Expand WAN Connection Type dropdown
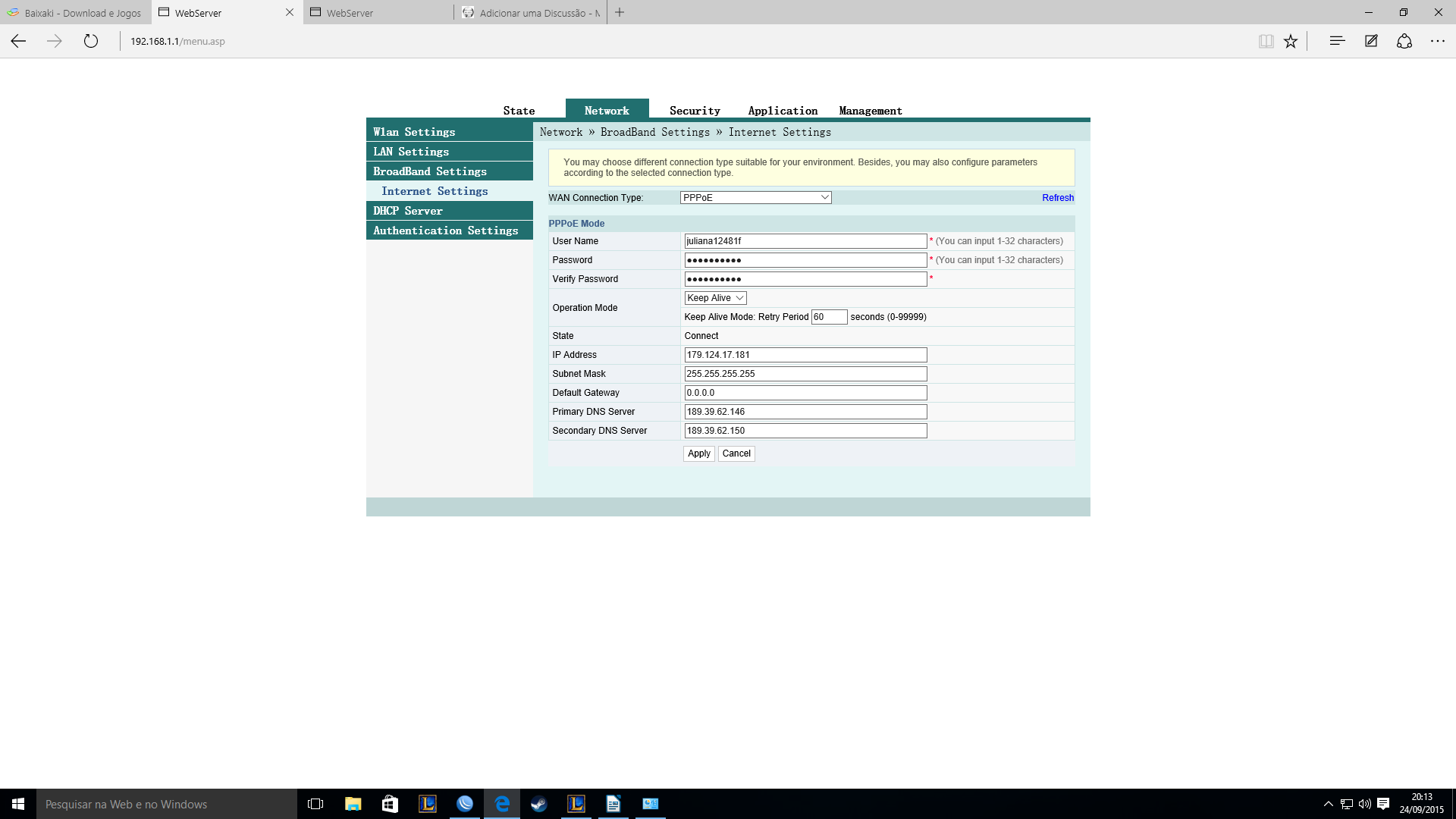The image size is (1456, 819). point(755,197)
